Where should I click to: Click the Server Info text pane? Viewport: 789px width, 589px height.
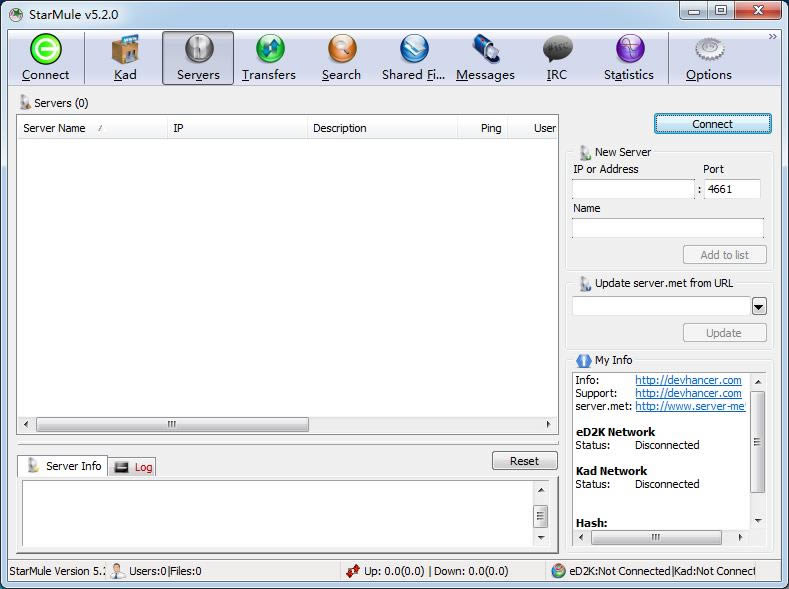tap(278, 513)
